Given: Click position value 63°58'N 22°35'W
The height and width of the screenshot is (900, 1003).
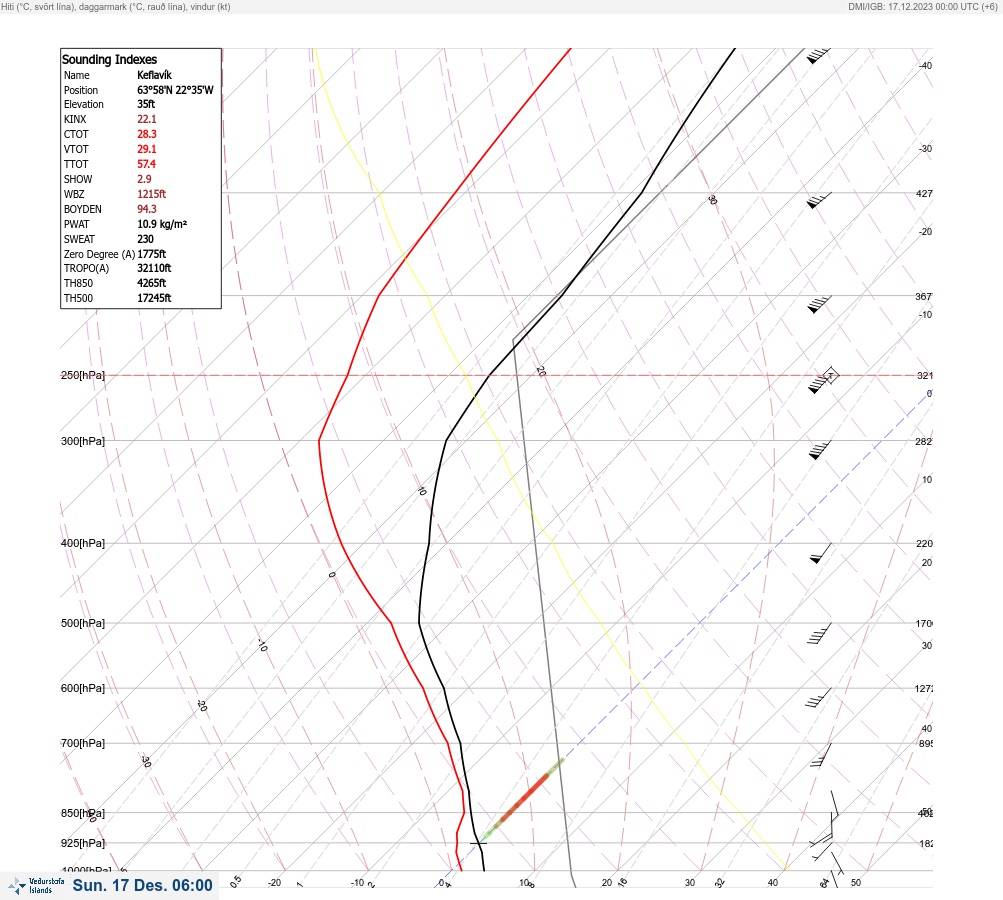Looking at the screenshot, I should pos(175,90).
